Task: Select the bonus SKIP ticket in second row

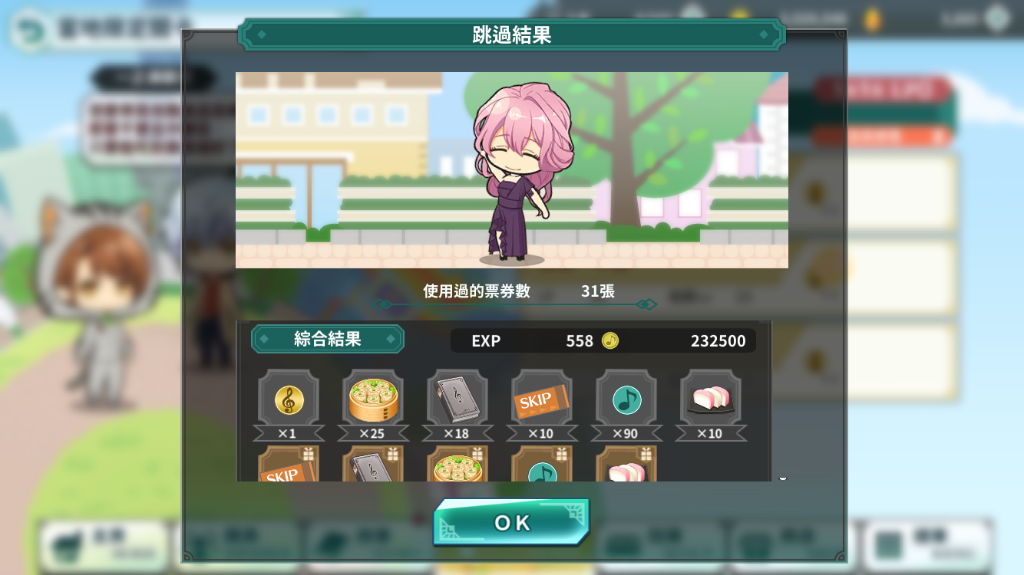Action: 289,464
